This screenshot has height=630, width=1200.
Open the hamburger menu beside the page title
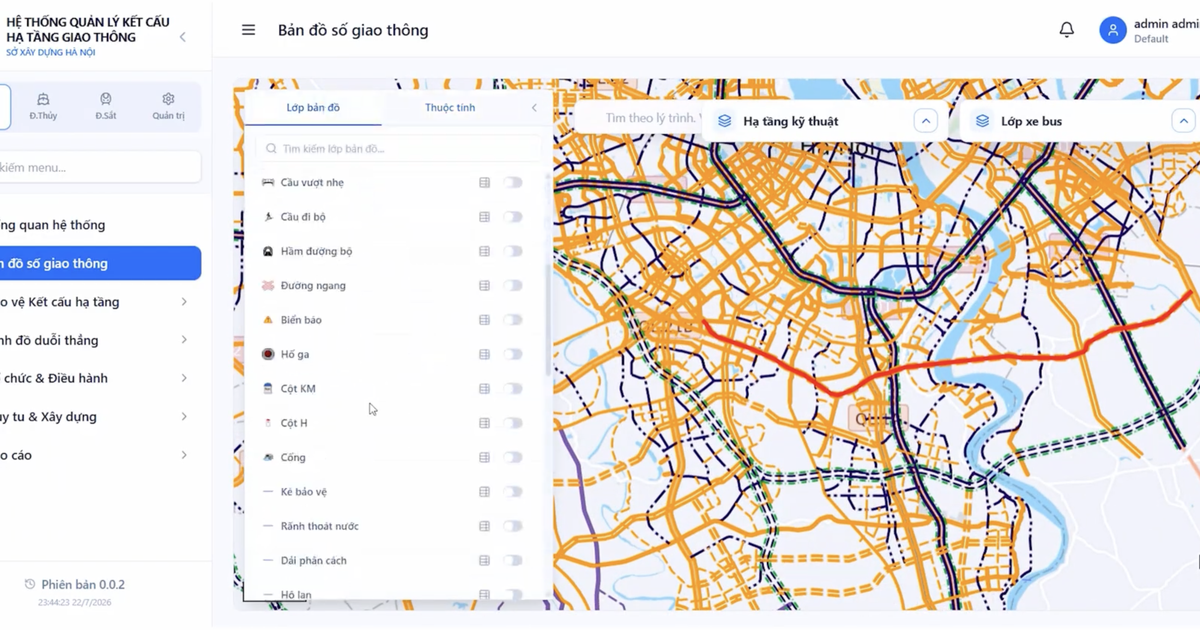pos(249,30)
